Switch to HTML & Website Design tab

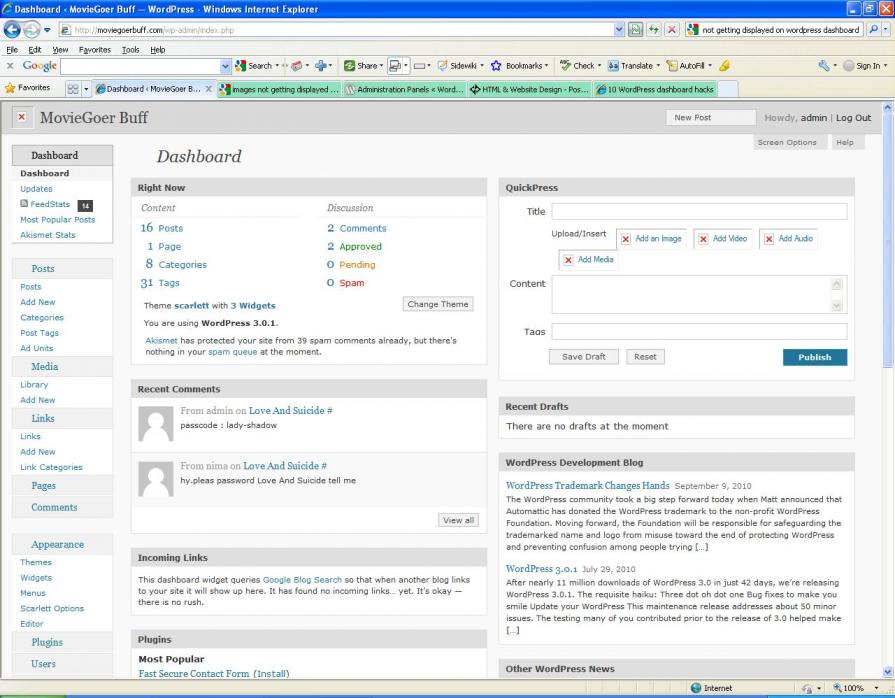click(x=529, y=89)
